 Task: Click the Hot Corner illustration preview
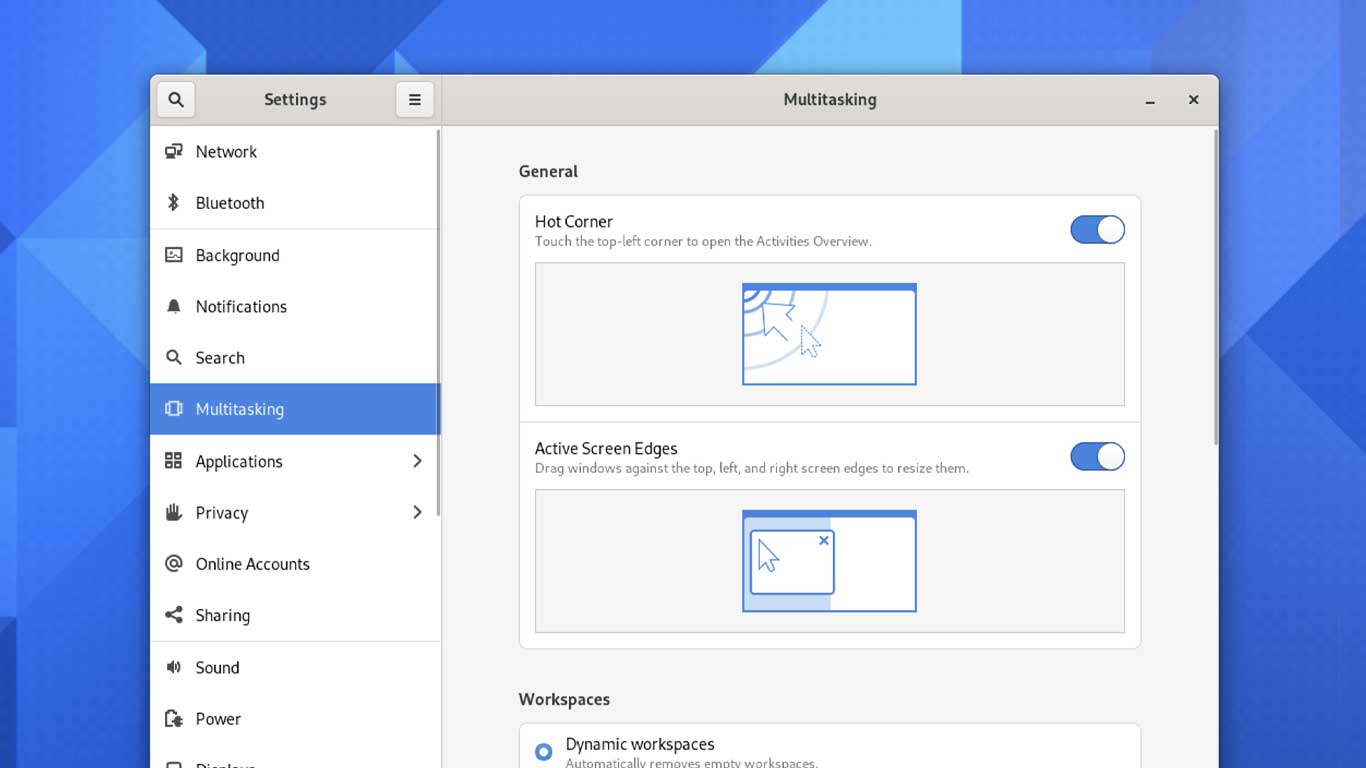tap(829, 334)
